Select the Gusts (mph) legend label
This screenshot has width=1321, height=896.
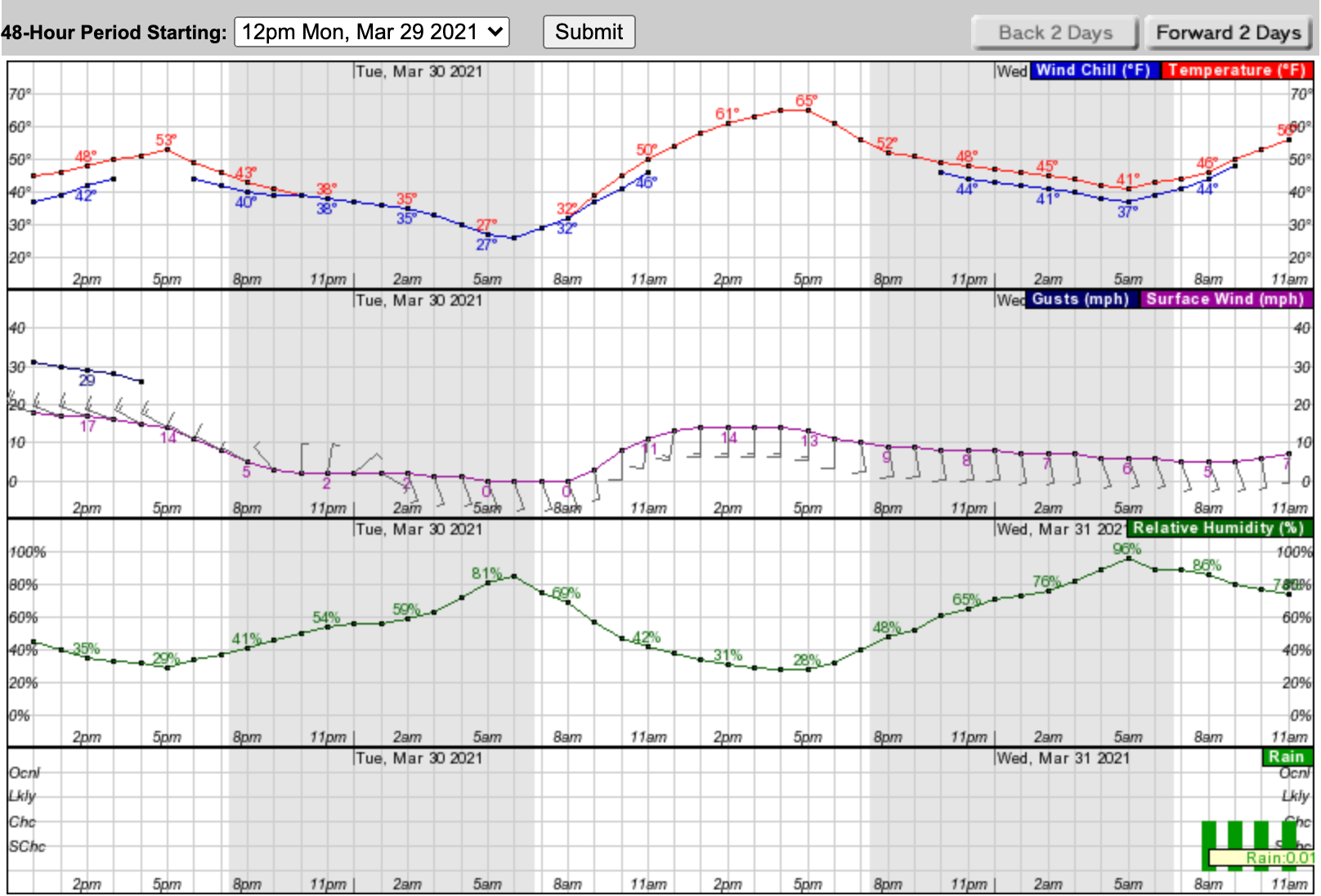1080,299
